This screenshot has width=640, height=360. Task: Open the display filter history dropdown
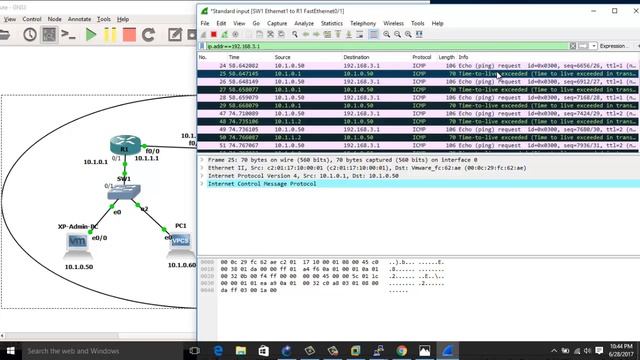point(594,46)
